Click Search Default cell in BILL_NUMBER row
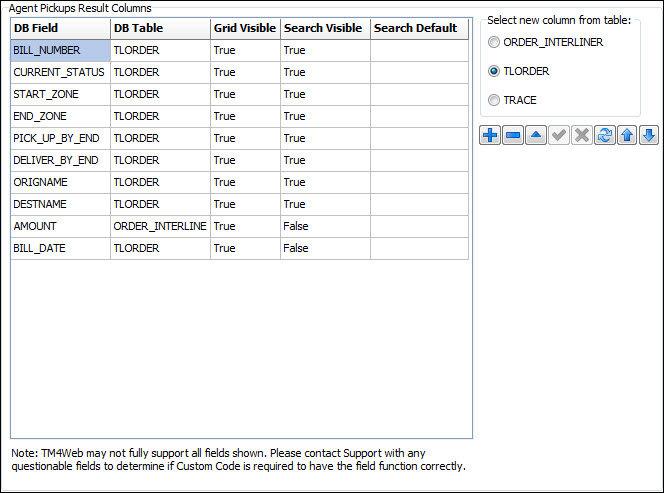 tap(420, 50)
